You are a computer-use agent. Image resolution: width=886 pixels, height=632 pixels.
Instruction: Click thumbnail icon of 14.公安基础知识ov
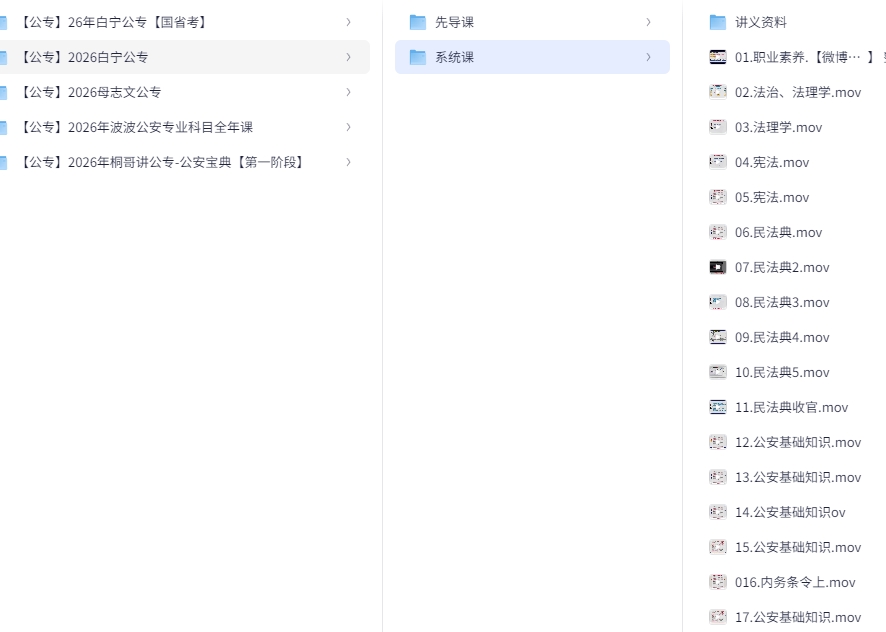tap(718, 513)
